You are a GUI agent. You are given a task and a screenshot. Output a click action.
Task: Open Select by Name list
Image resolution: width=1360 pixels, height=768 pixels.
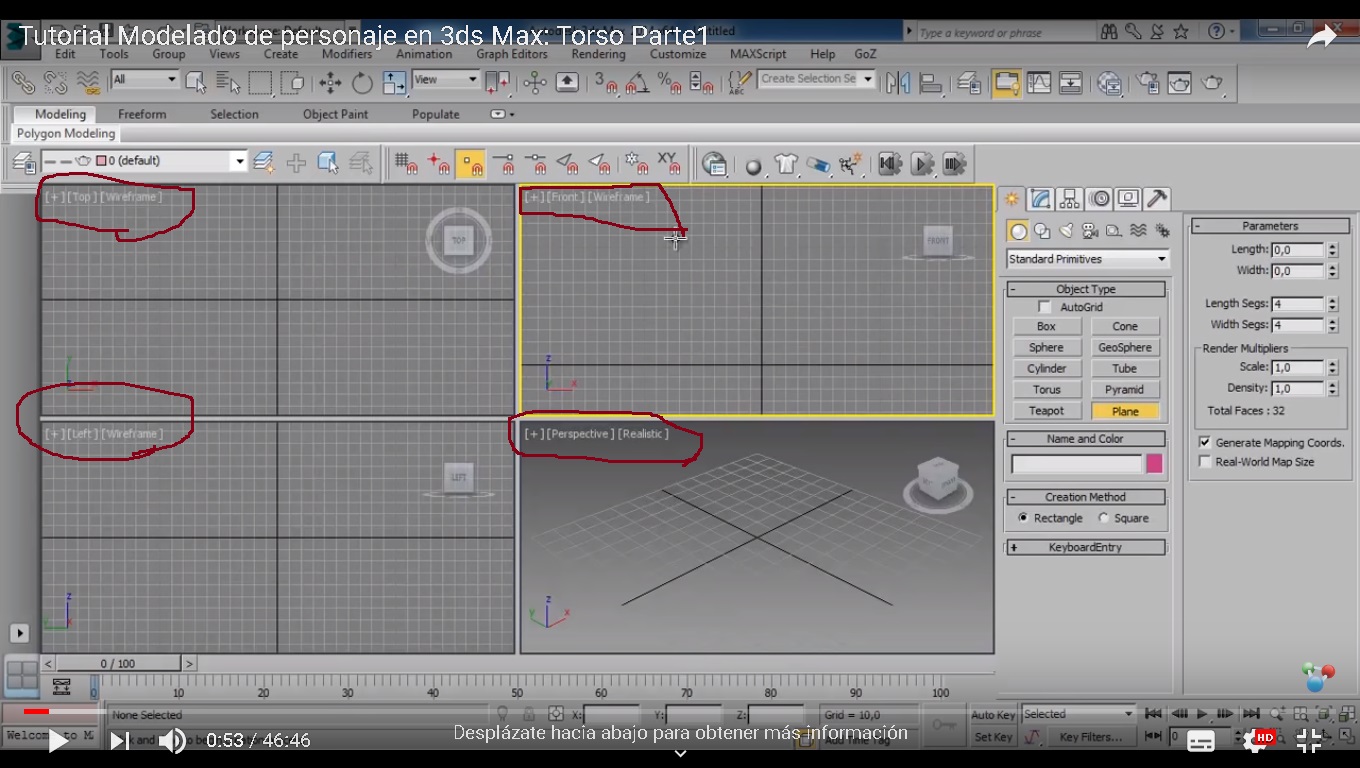click(228, 81)
